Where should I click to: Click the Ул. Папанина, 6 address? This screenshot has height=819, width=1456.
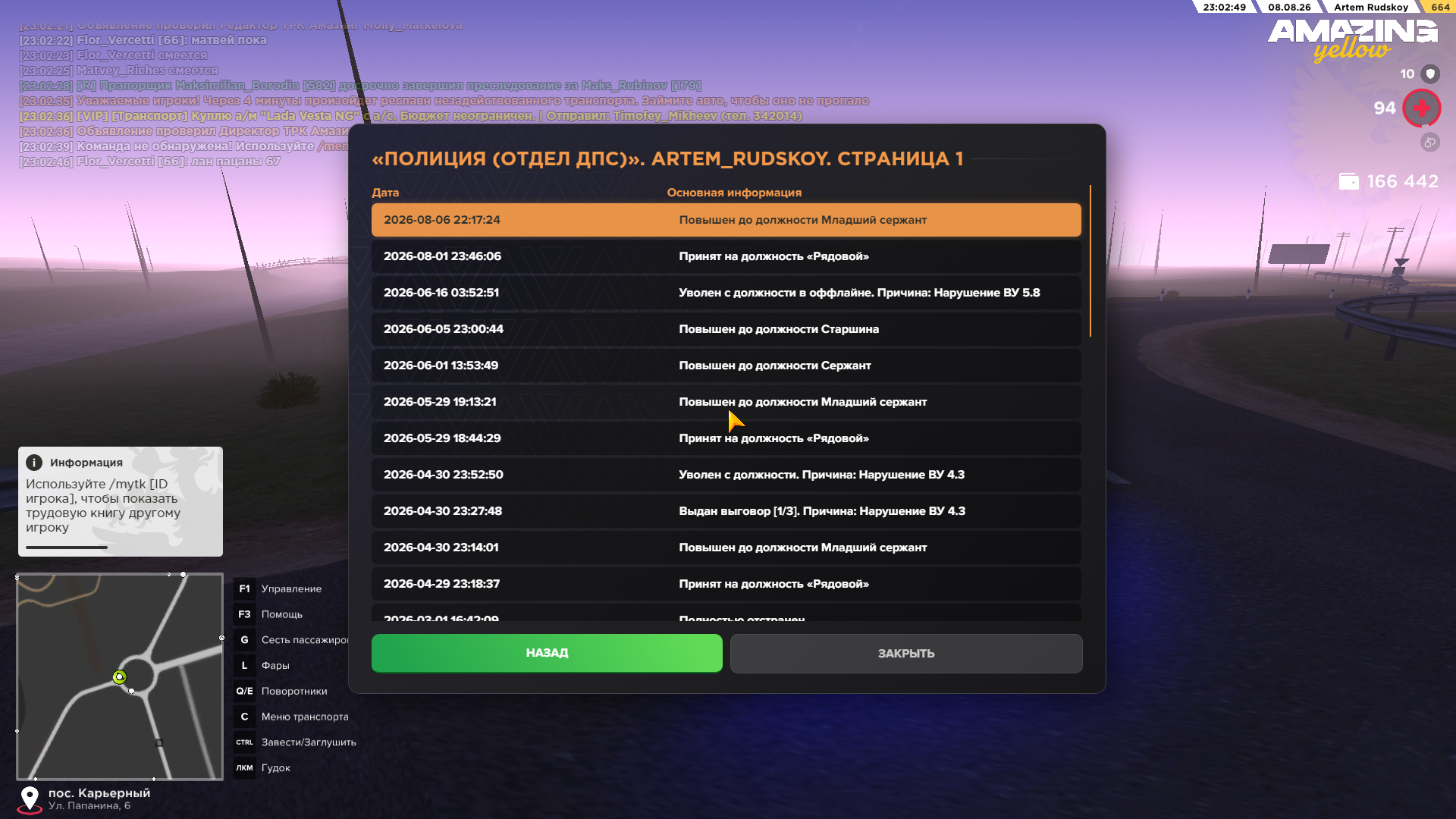89,806
